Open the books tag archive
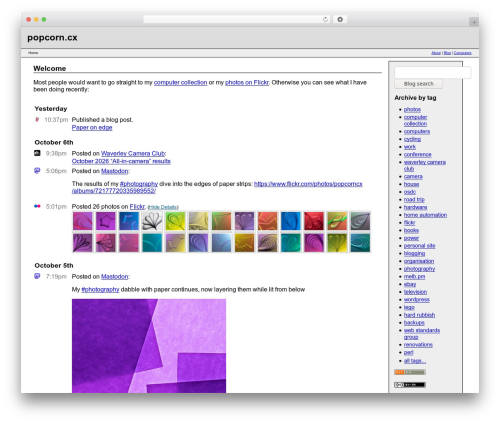 (x=411, y=230)
